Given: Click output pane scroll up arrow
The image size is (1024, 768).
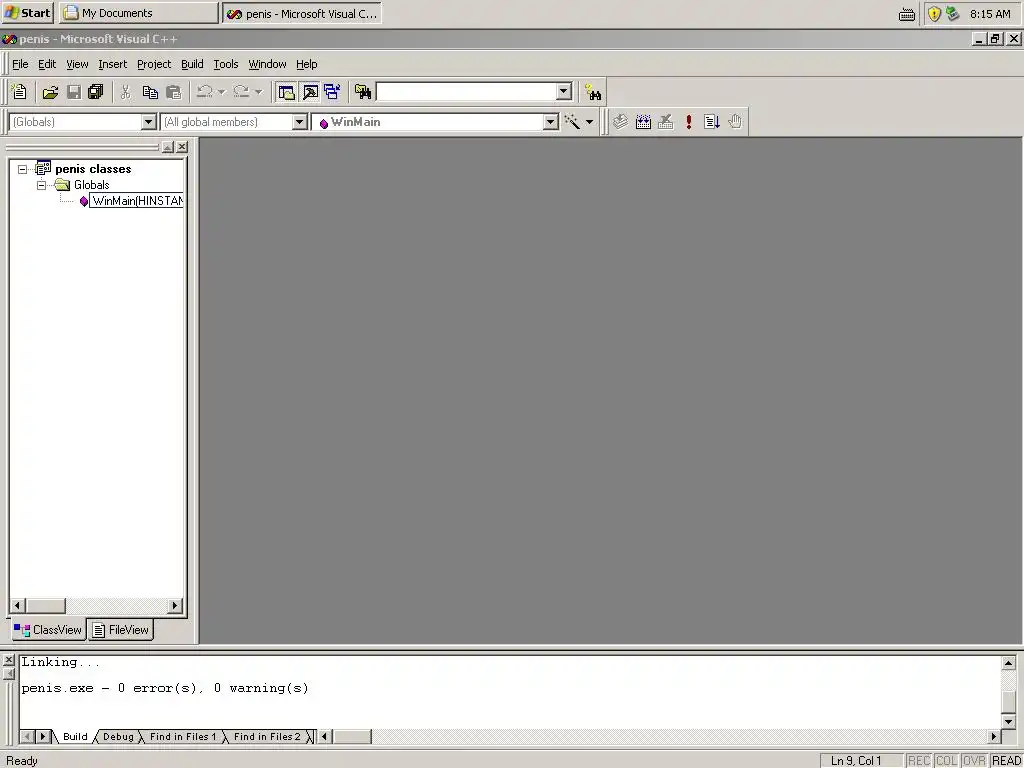Looking at the screenshot, I should (1008, 664).
